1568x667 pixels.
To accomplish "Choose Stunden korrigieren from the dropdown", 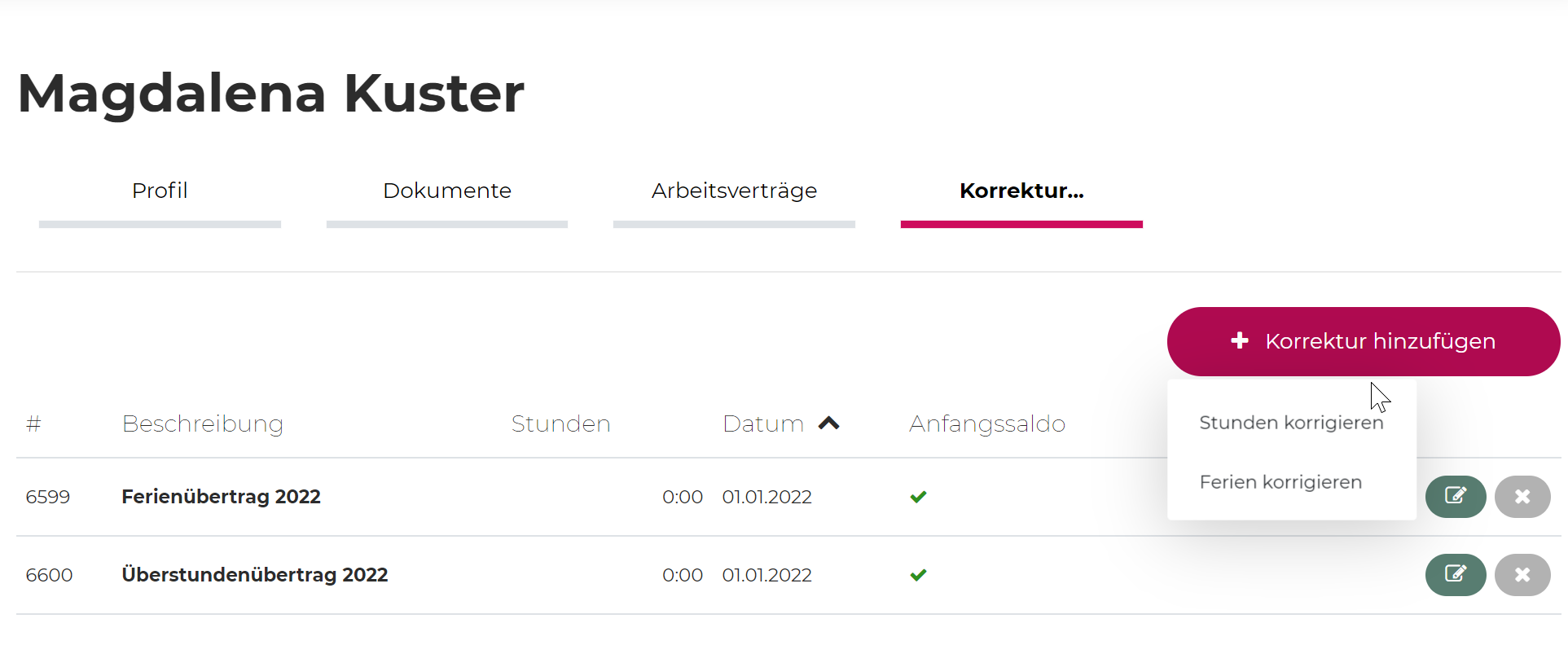I will click(x=1291, y=423).
